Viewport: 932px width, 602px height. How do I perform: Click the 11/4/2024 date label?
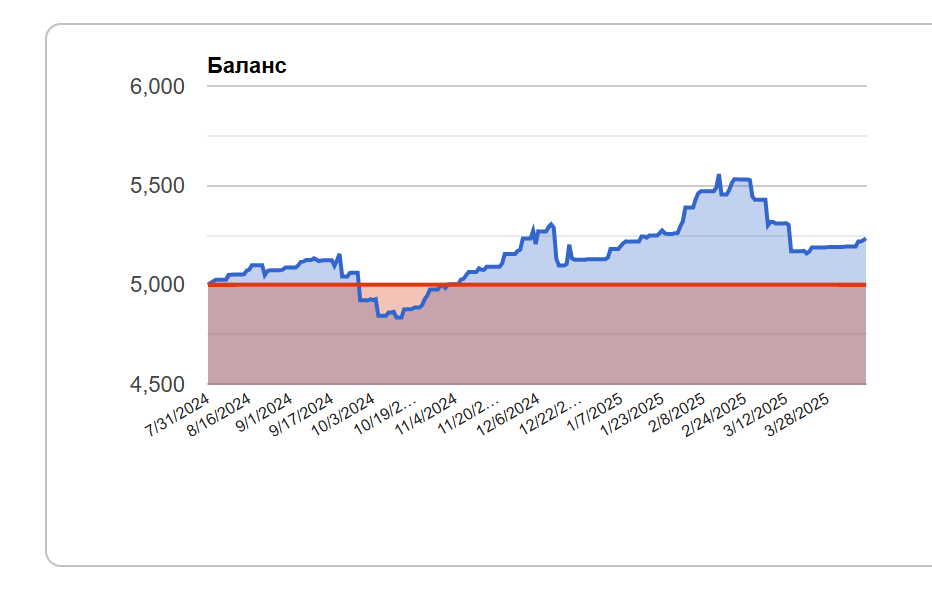pyautogui.click(x=426, y=415)
